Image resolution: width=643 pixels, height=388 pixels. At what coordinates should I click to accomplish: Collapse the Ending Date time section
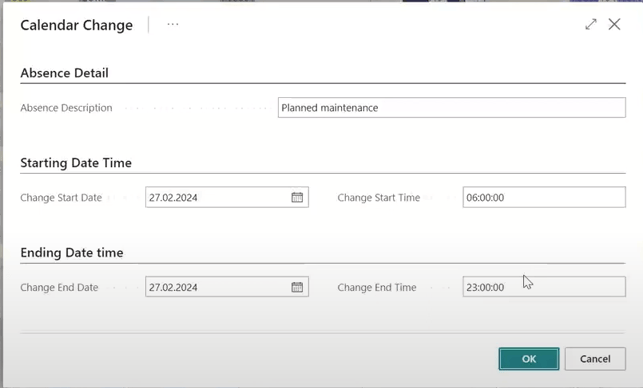pos(72,253)
